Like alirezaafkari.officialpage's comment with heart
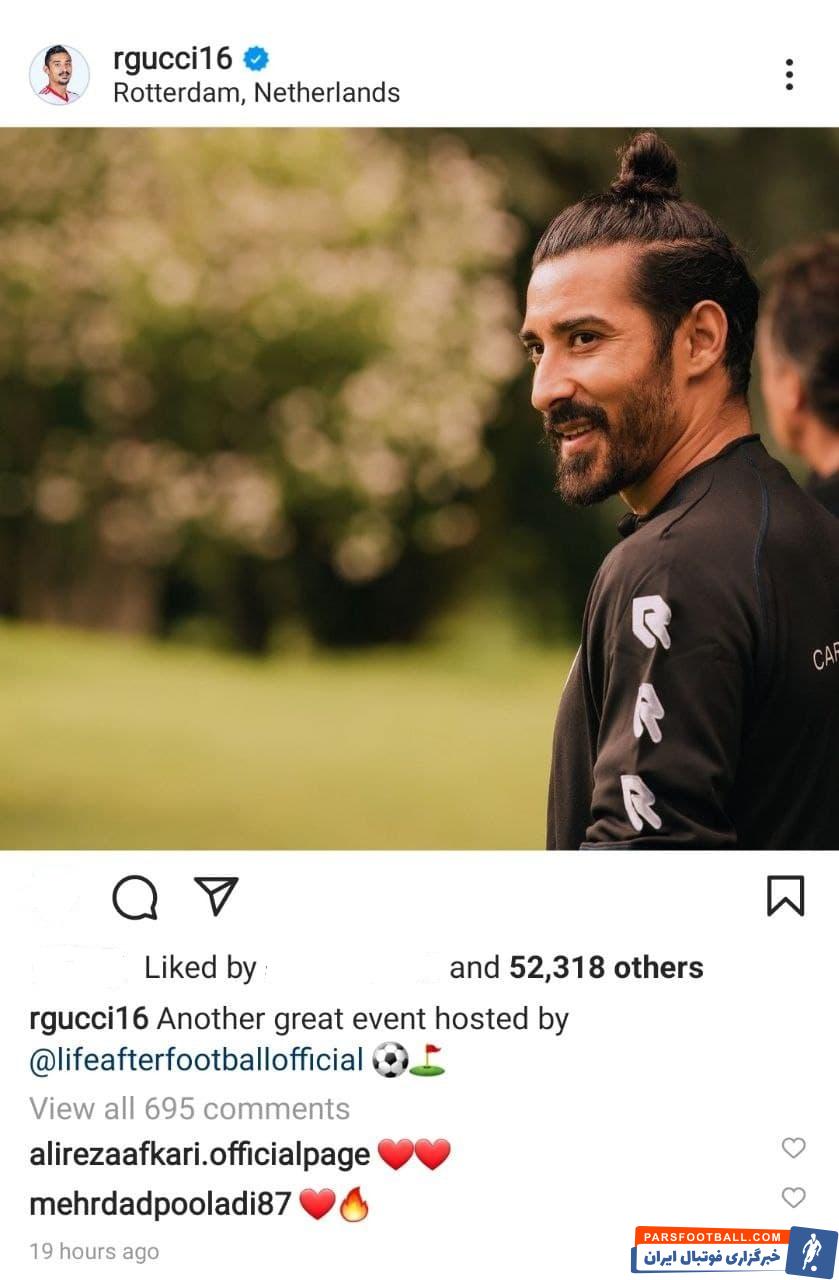Viewport: 839px width, 1280px height. (793, 1148)
